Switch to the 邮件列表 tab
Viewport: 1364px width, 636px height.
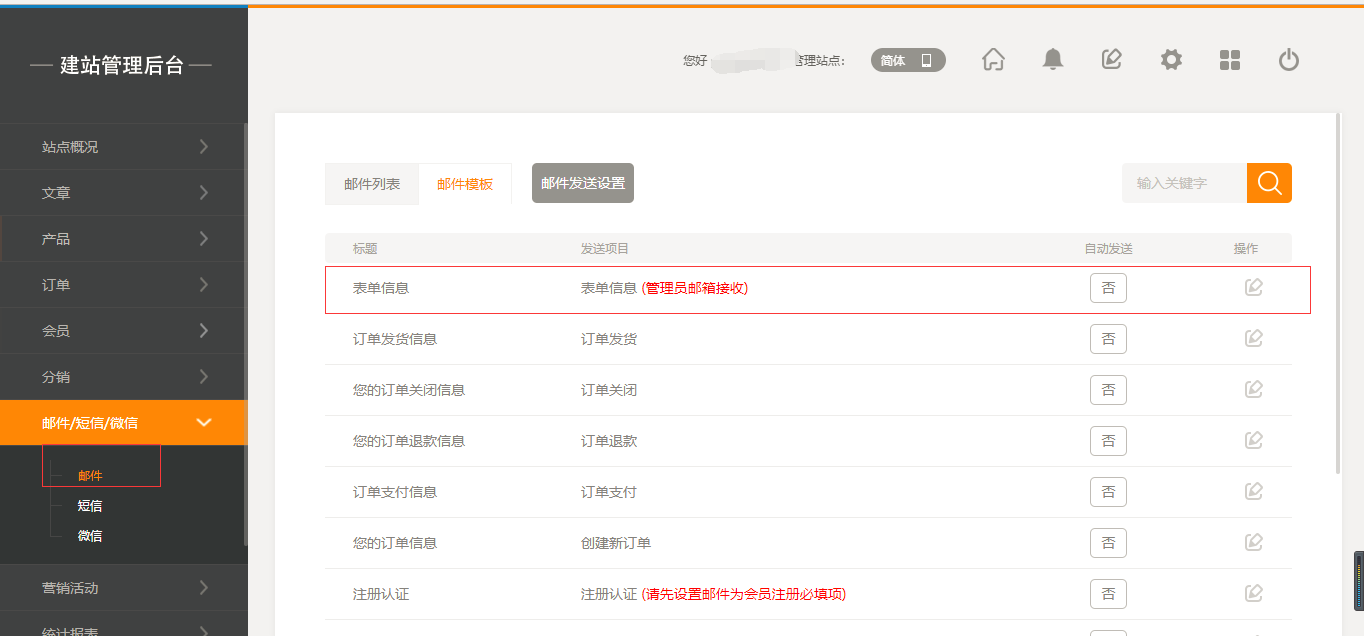[372, 184]
